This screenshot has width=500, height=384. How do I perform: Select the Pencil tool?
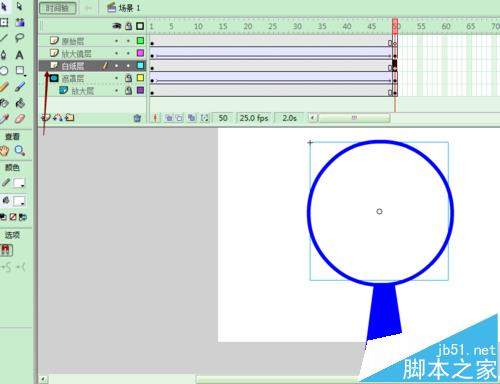tap(4, 87)
